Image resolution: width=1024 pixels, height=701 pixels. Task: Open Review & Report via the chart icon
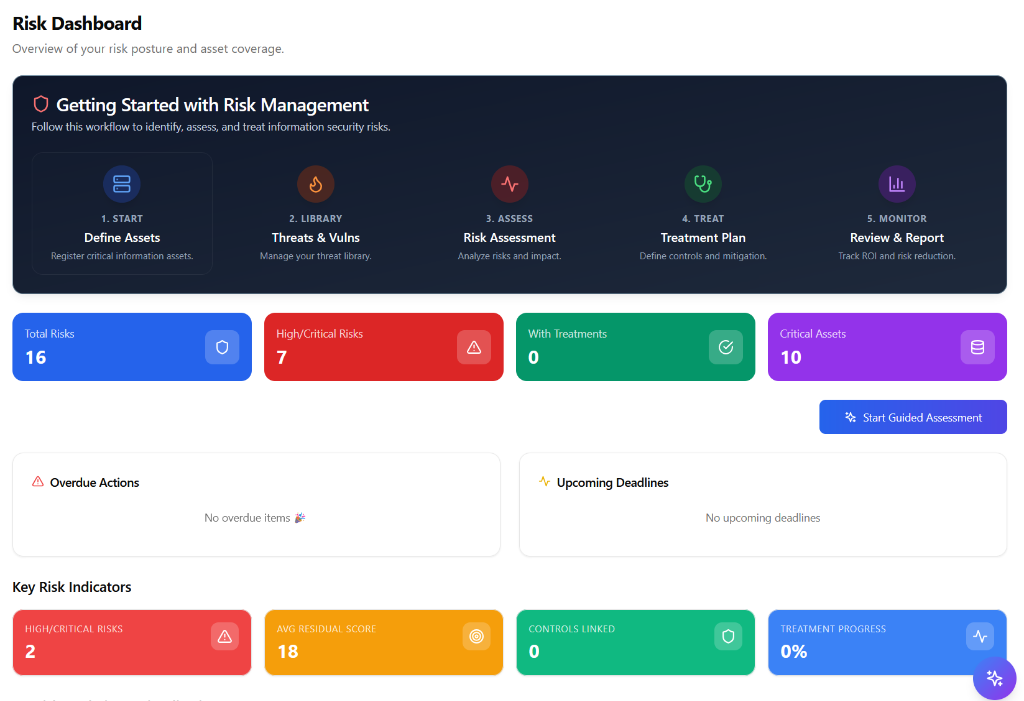[x=897, y=183]
